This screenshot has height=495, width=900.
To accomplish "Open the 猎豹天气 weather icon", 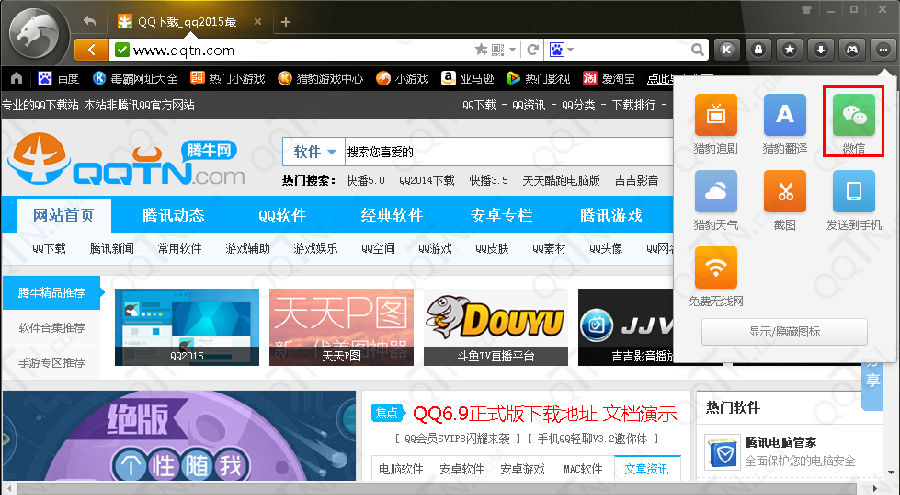I will pyautogui.click(x=715, y=191).
